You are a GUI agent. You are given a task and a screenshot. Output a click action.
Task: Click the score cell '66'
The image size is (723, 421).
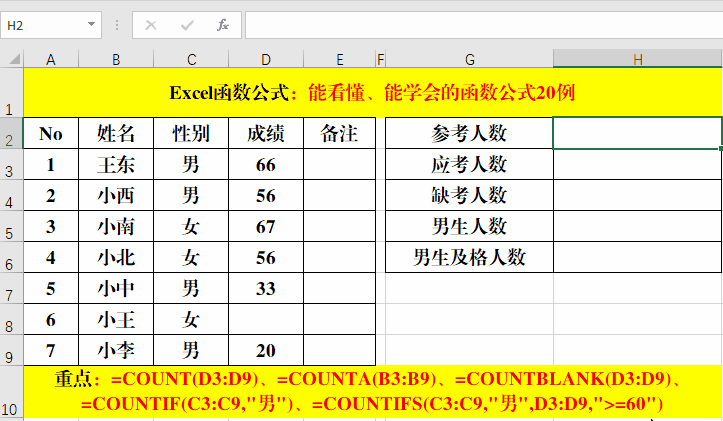coord(266,165)
